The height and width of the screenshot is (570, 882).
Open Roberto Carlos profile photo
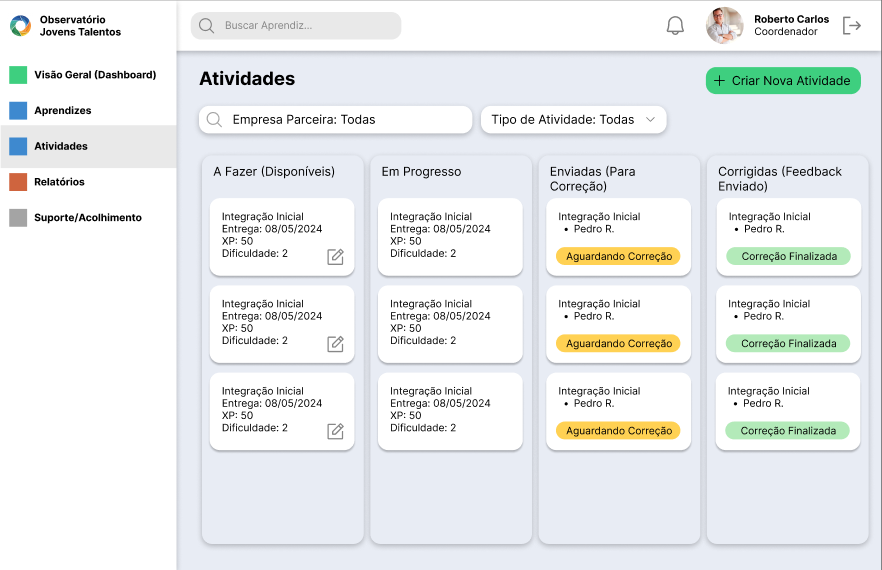pyautogui.click(x=724, y=25)
